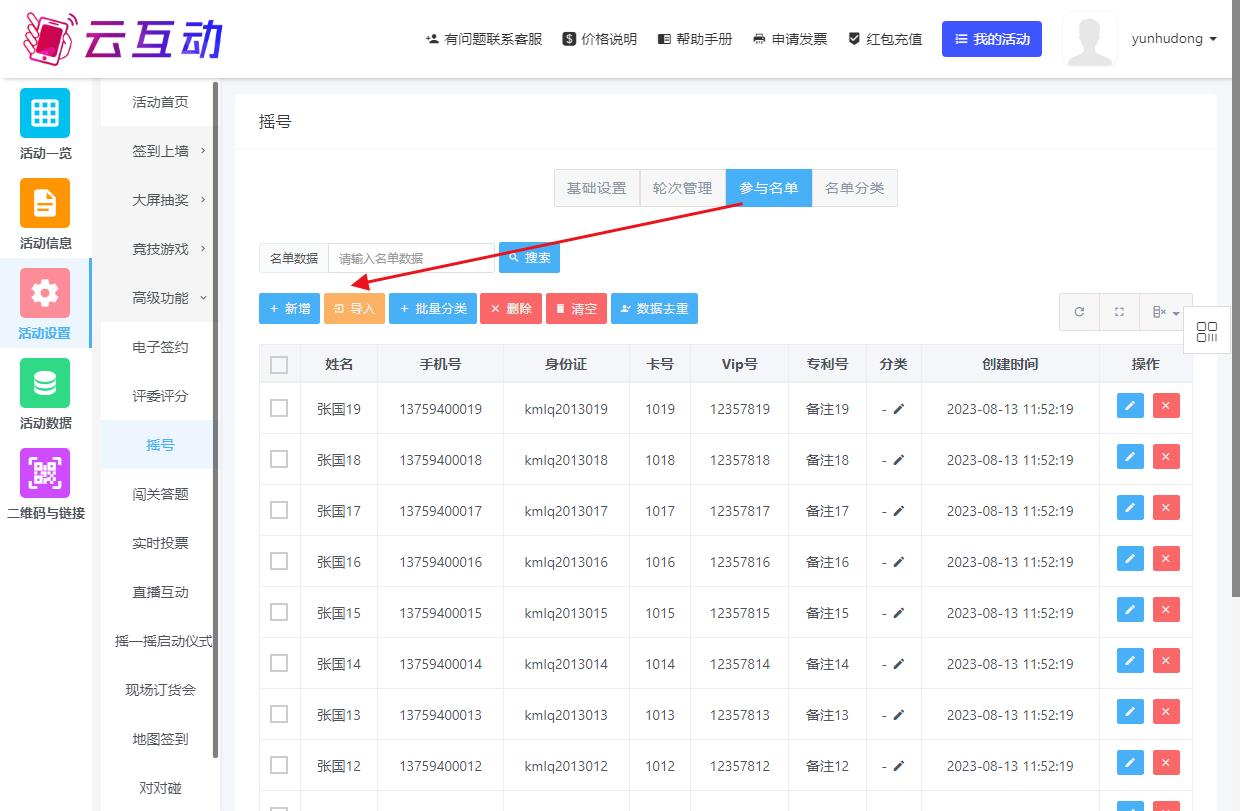Click the side menu vertical scrollbar

[215, 420]
